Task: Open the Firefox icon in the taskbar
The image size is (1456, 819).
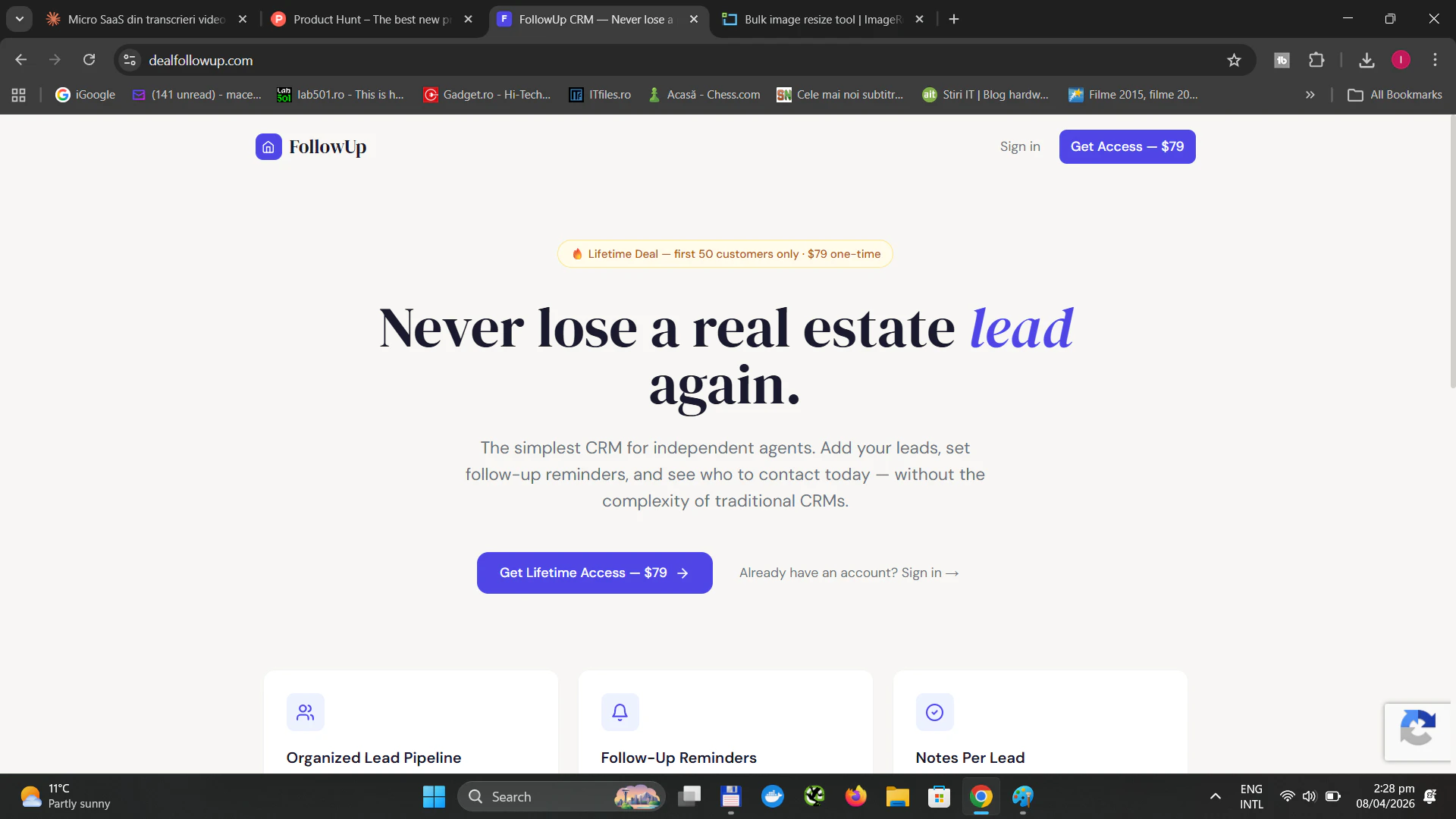Action: click(x=856, y=796)
